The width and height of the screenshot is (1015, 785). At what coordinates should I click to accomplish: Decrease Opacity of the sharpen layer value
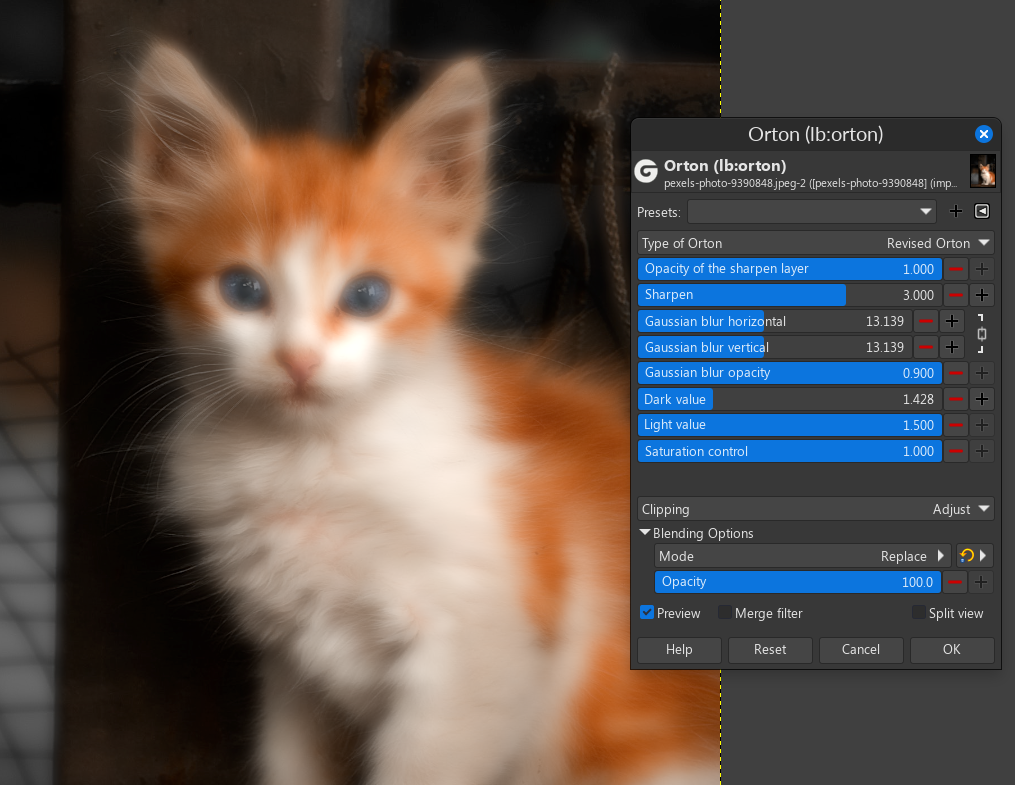point(955,269)
